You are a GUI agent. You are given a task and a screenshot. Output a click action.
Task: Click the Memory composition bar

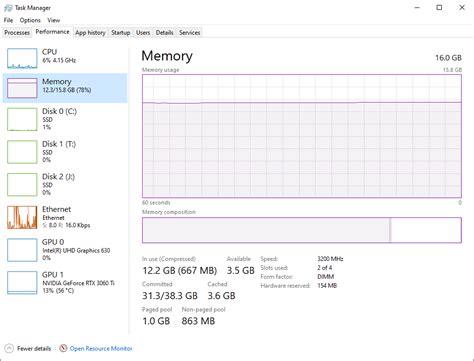pyautogui.click(x=302, y=230)
